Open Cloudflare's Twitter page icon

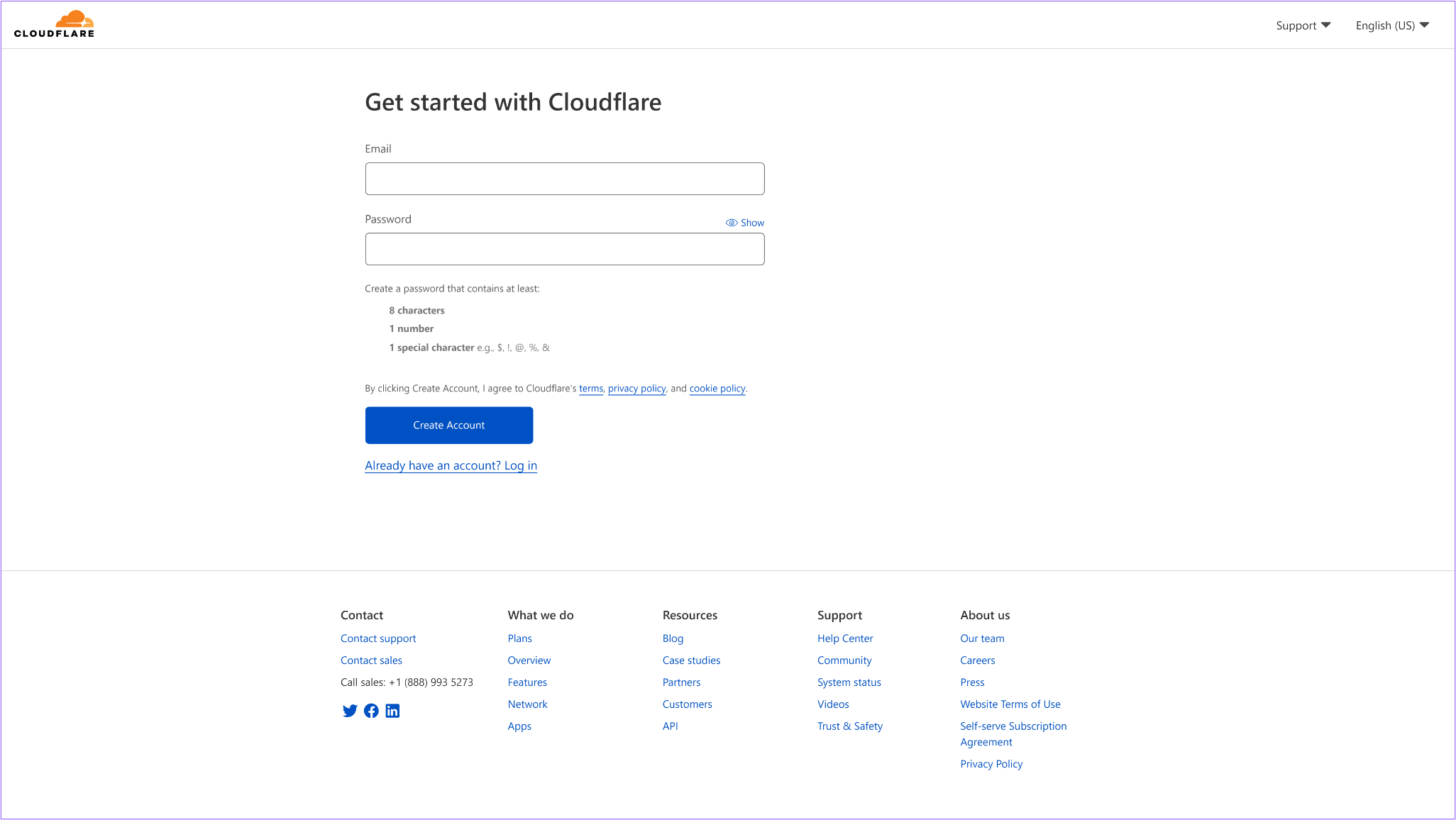[x=350, y=711]
